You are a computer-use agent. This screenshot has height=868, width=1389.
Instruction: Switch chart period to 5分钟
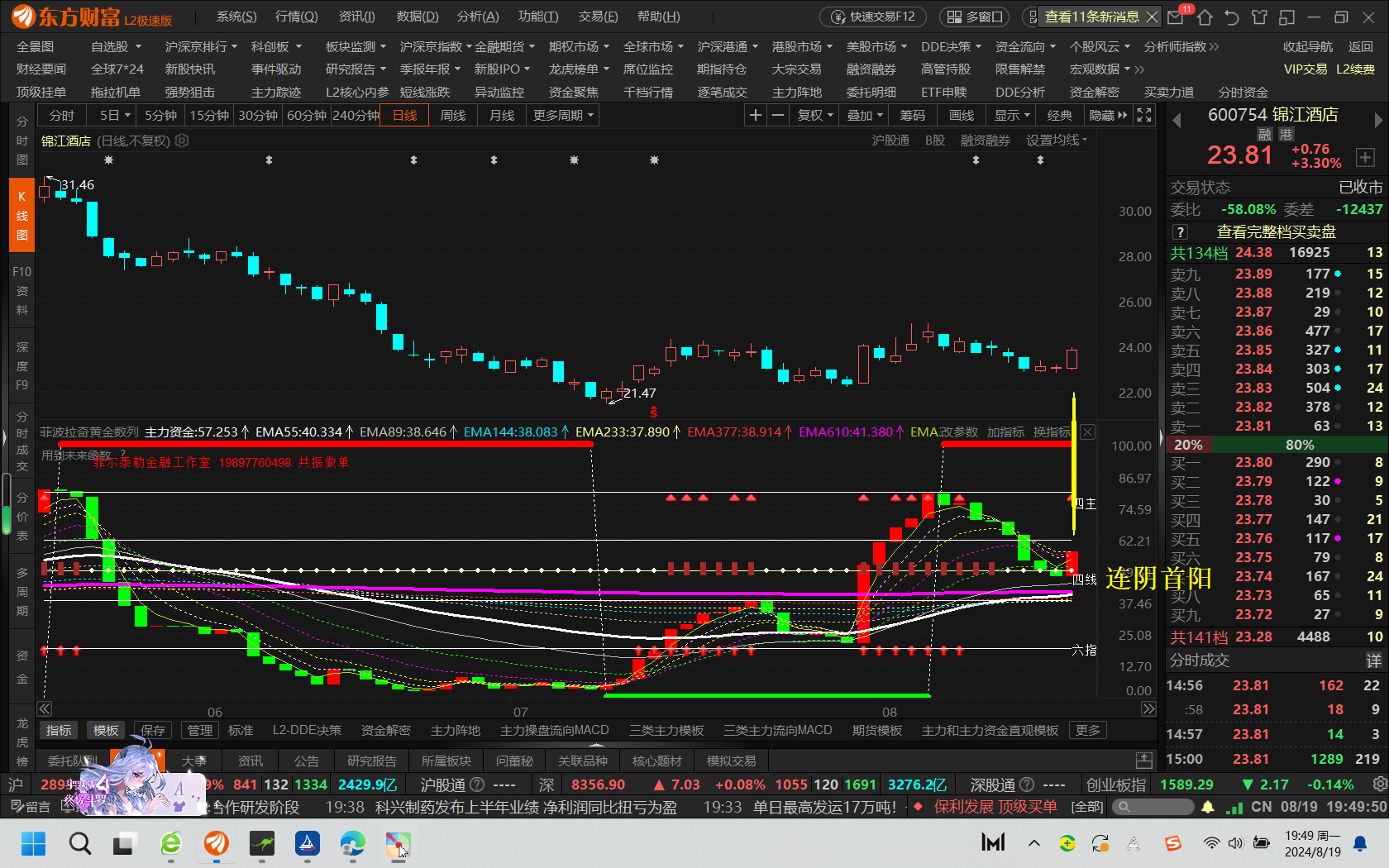[x=160, y=116]
